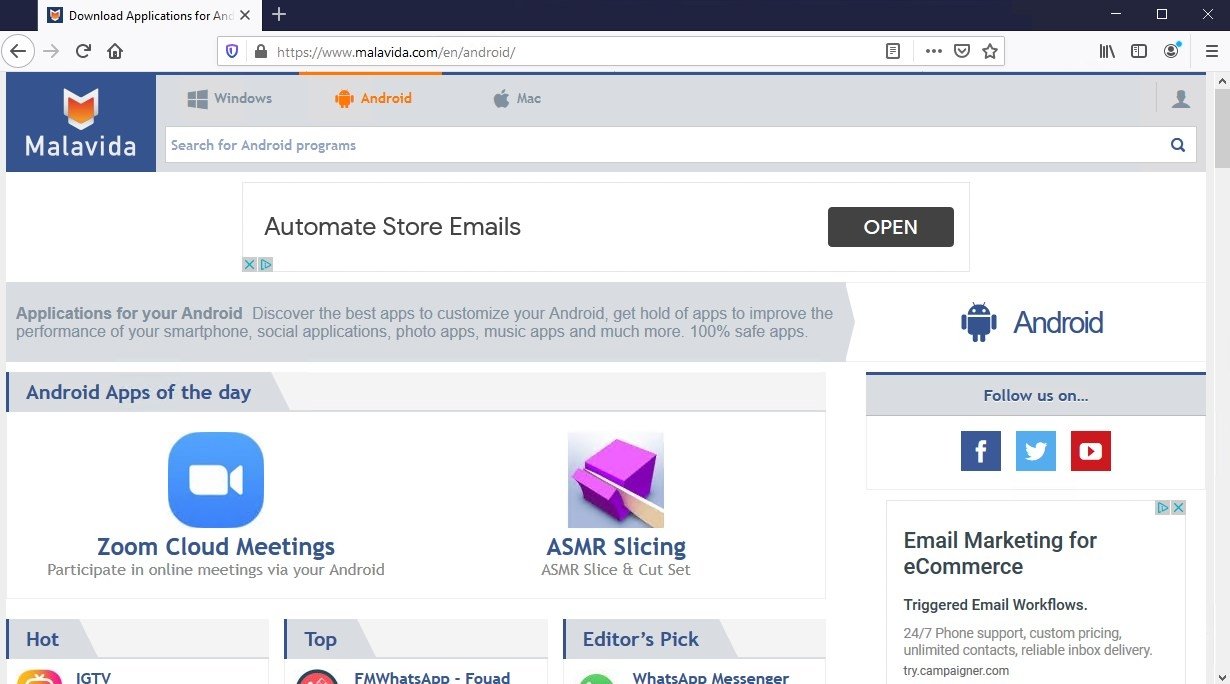This screenshot has height=684, width=1230.
Task: Save page to Pocket
Action: [961, 51]
